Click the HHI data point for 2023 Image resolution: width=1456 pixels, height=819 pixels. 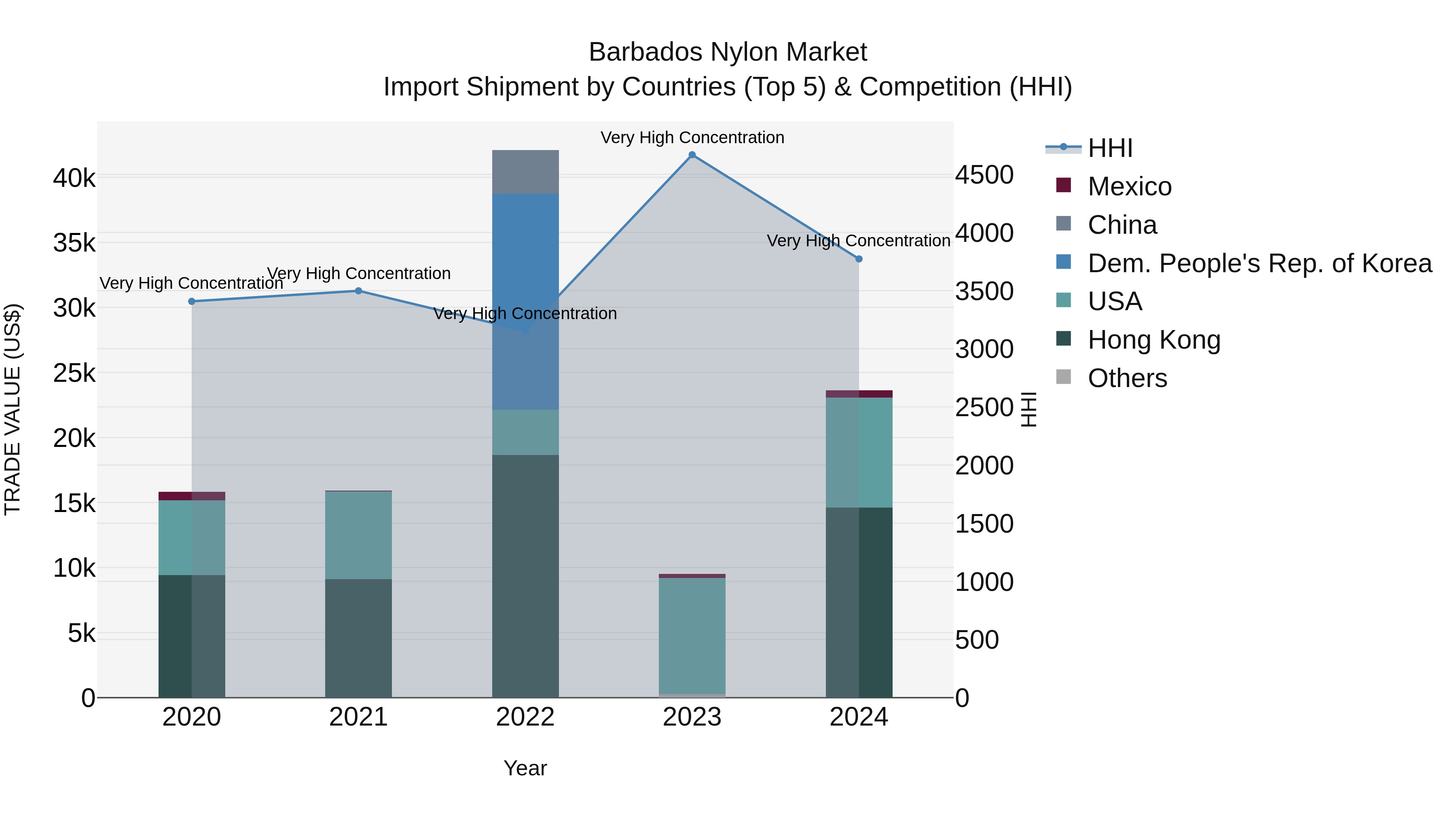point(692,155)
